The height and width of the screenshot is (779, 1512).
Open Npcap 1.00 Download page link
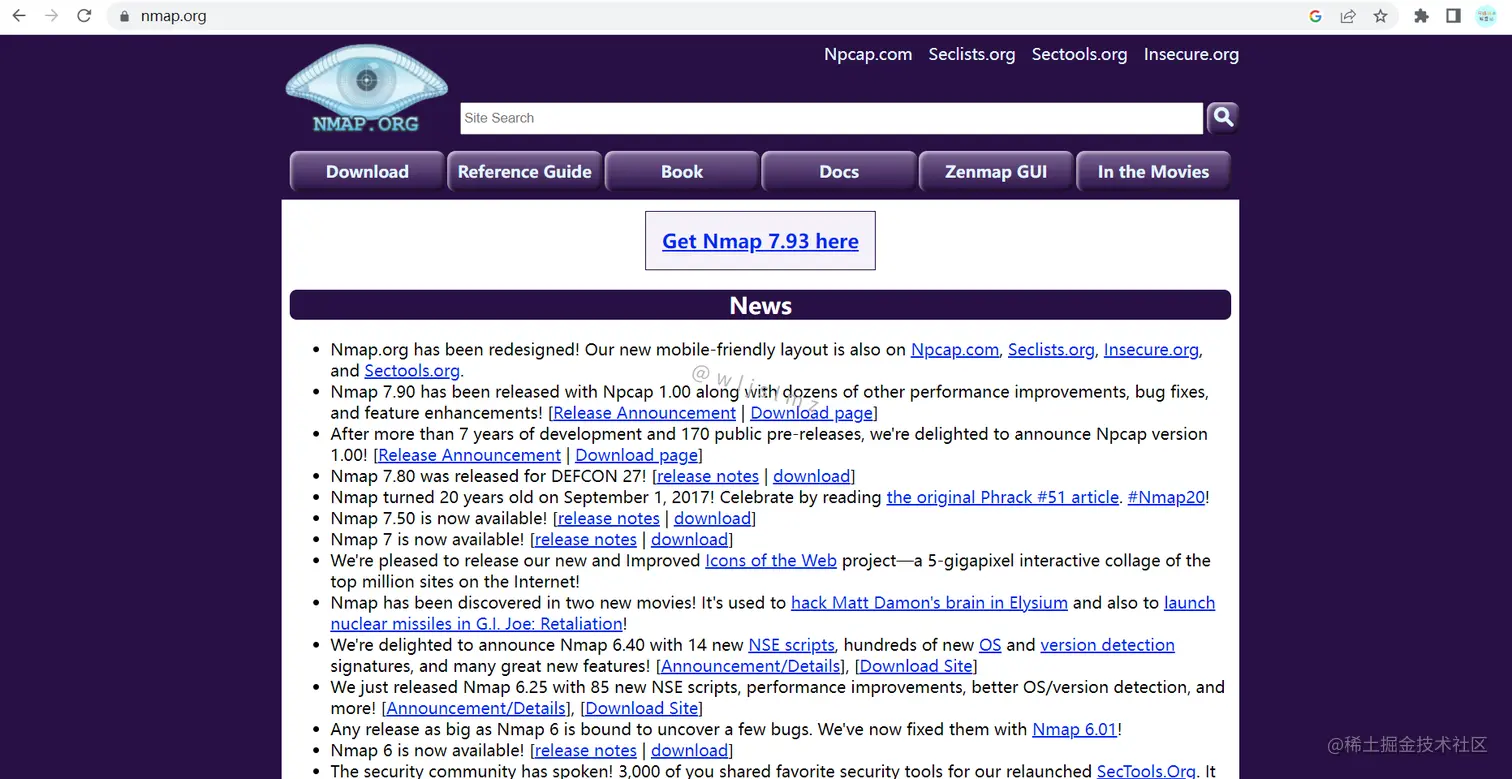click(x=637, y=455)
